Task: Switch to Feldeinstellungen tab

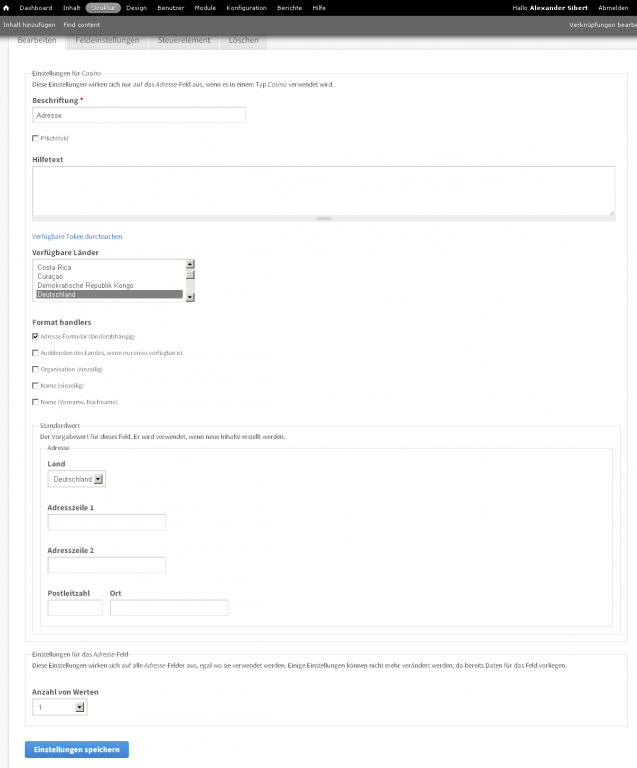Action: click(106, 40)
